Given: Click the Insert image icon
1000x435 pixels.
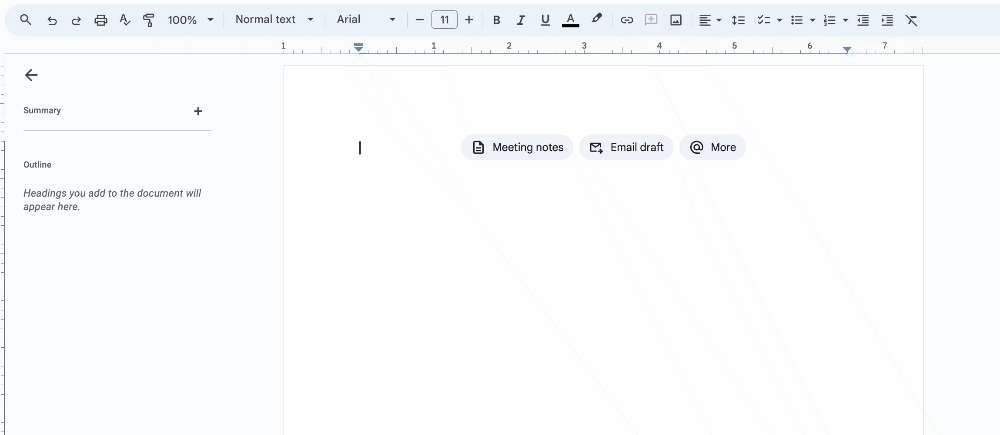Looking at the screenshot, I should (x=676, y=20).
